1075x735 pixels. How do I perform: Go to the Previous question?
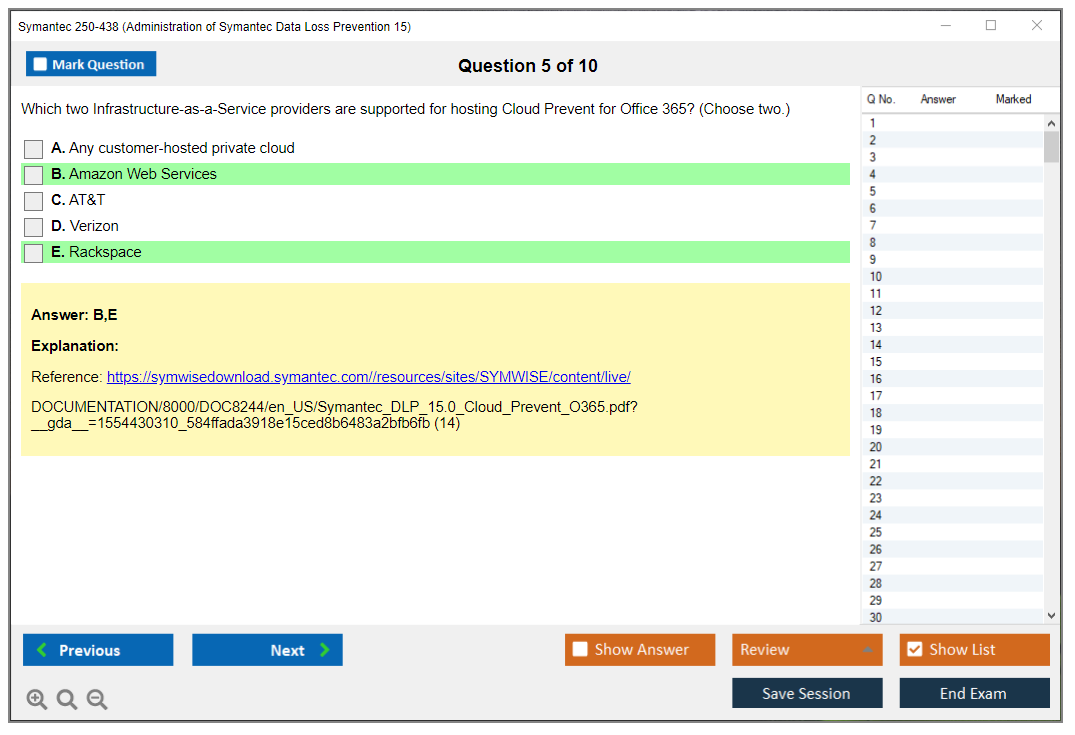[98, 650]
